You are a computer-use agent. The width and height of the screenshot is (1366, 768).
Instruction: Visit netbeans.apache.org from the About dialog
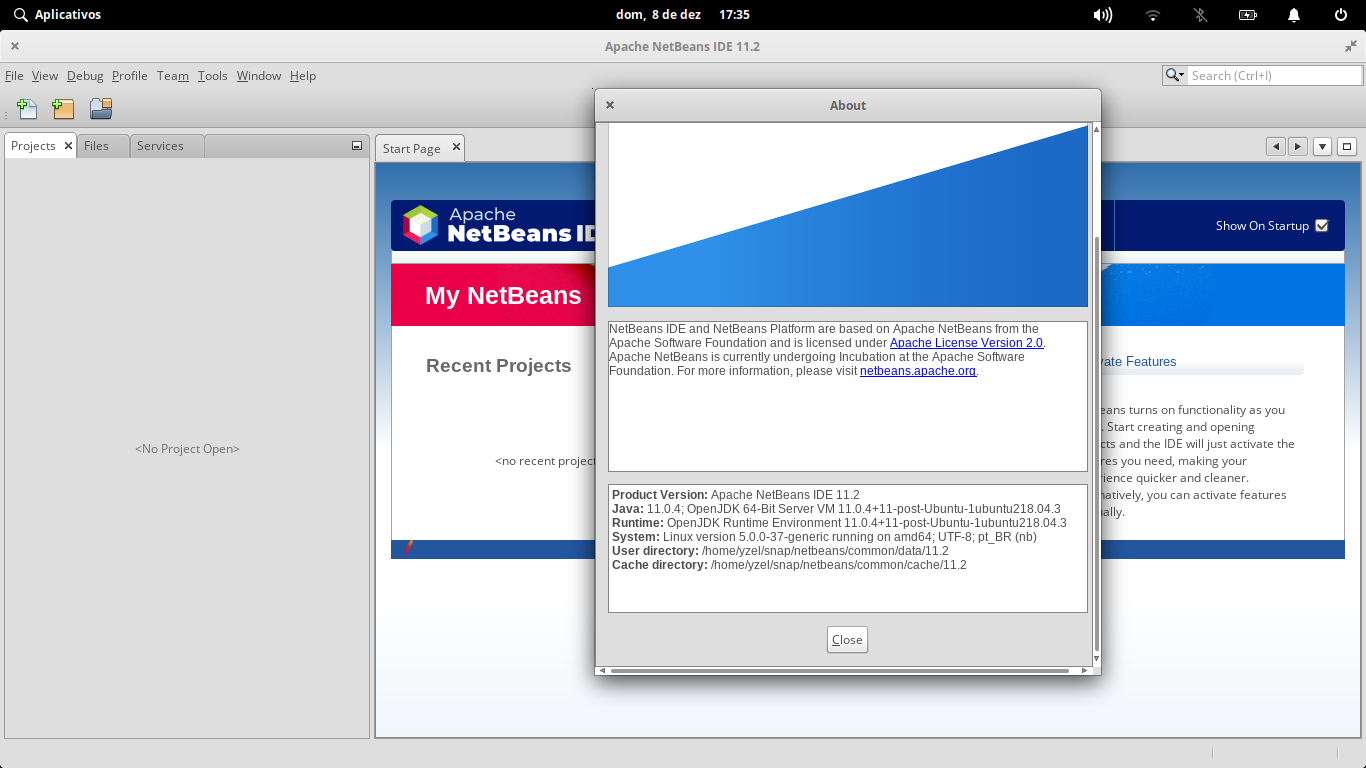tap(917, 370)
